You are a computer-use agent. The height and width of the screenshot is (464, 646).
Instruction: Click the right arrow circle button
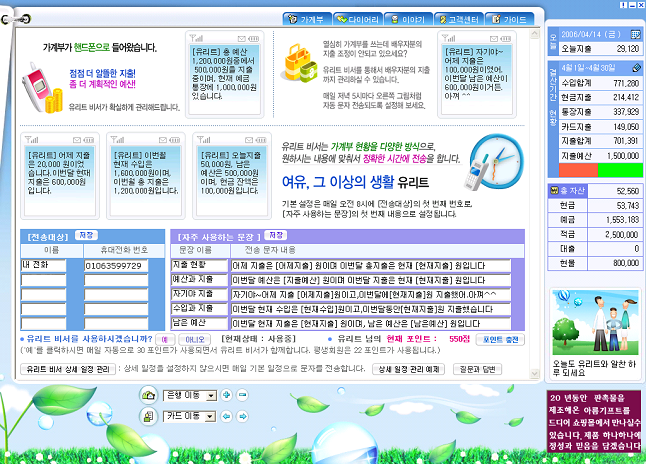coord(243,416)
